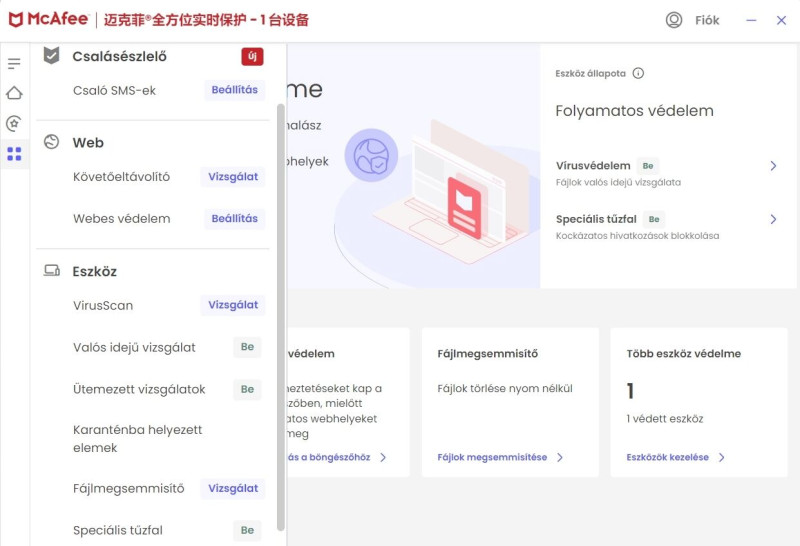
Task: Open VirusScan menu item
Action: pos(103,305)
